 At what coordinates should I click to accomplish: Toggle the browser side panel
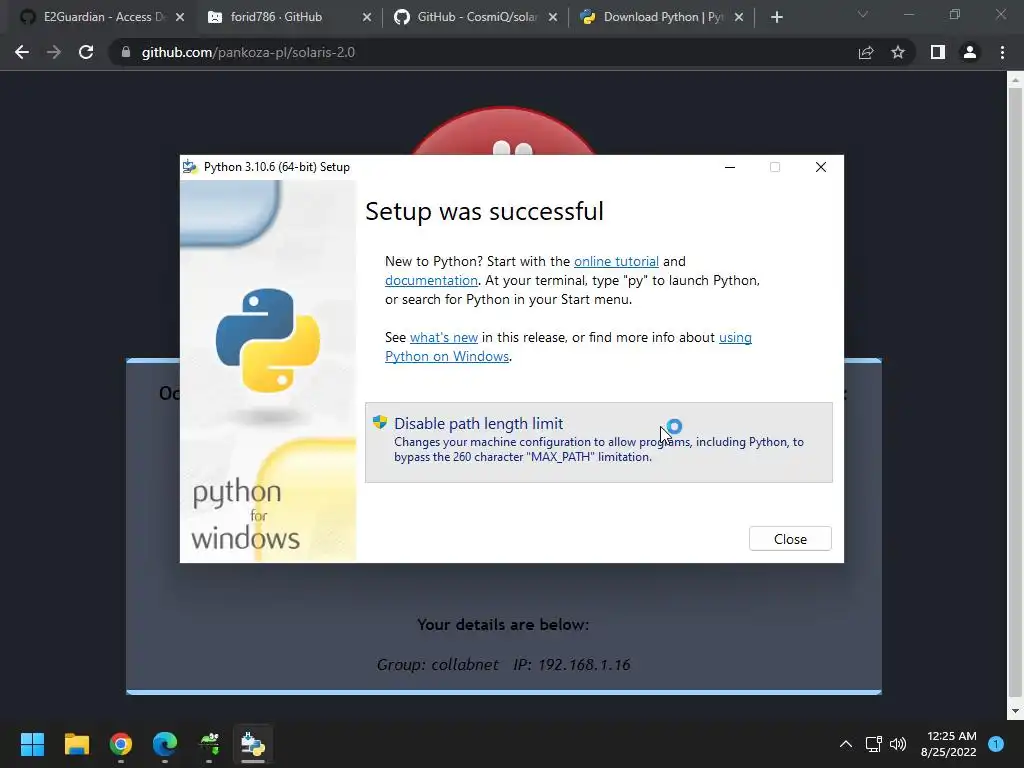(x=938, y=52)
